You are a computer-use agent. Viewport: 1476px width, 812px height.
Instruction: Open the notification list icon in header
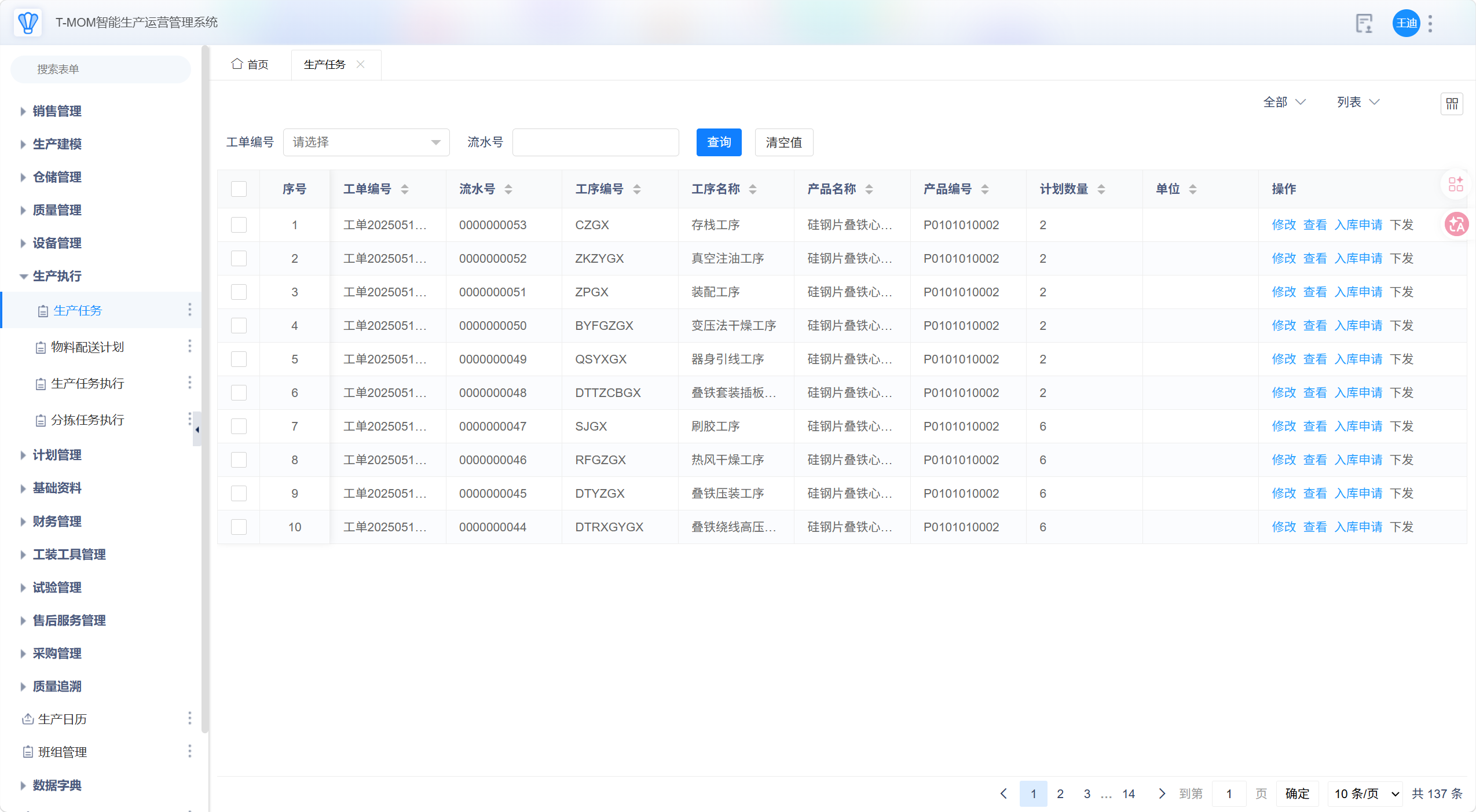click(x=1364, y=23)
